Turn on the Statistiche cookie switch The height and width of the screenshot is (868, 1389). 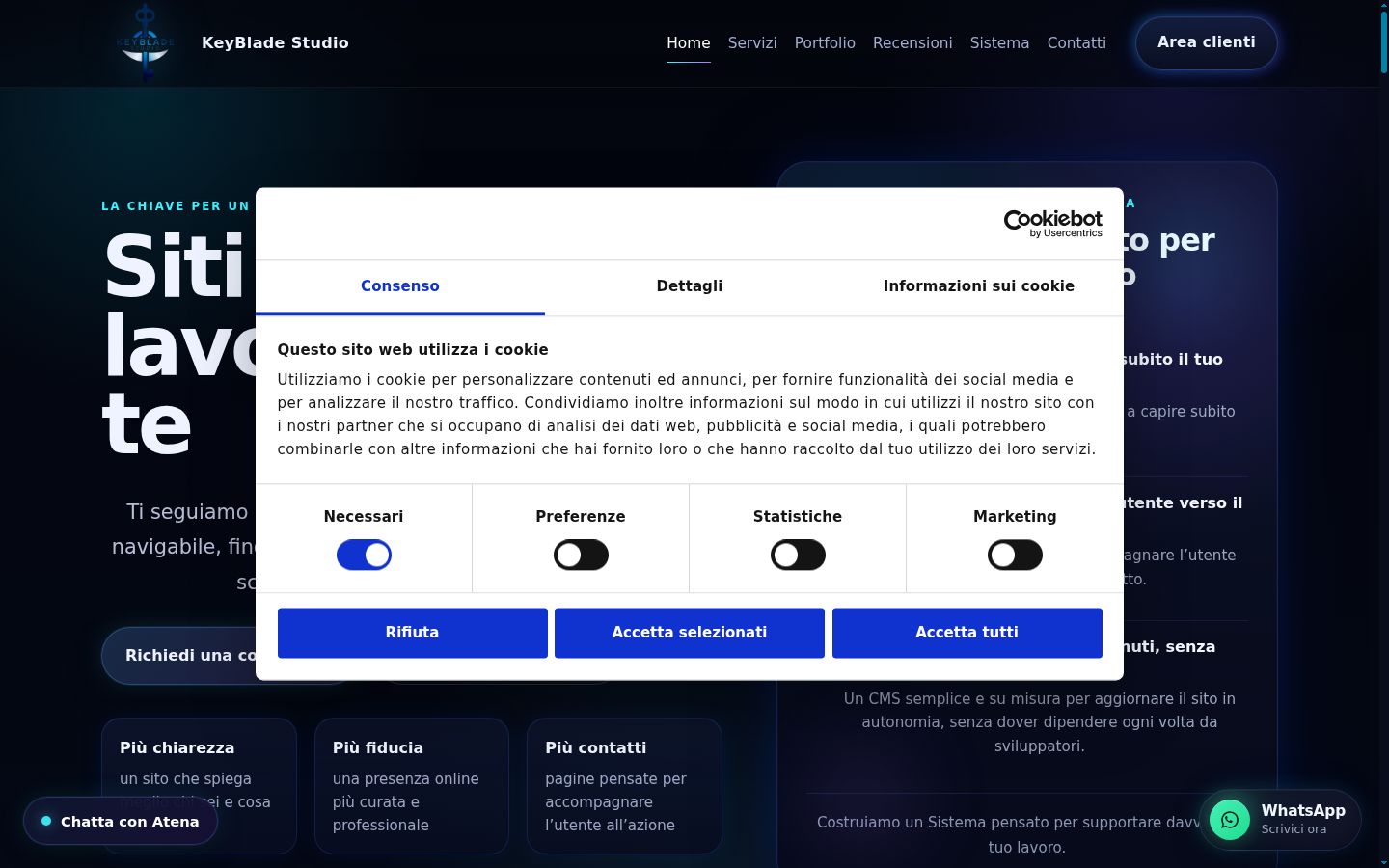point(798,555)
